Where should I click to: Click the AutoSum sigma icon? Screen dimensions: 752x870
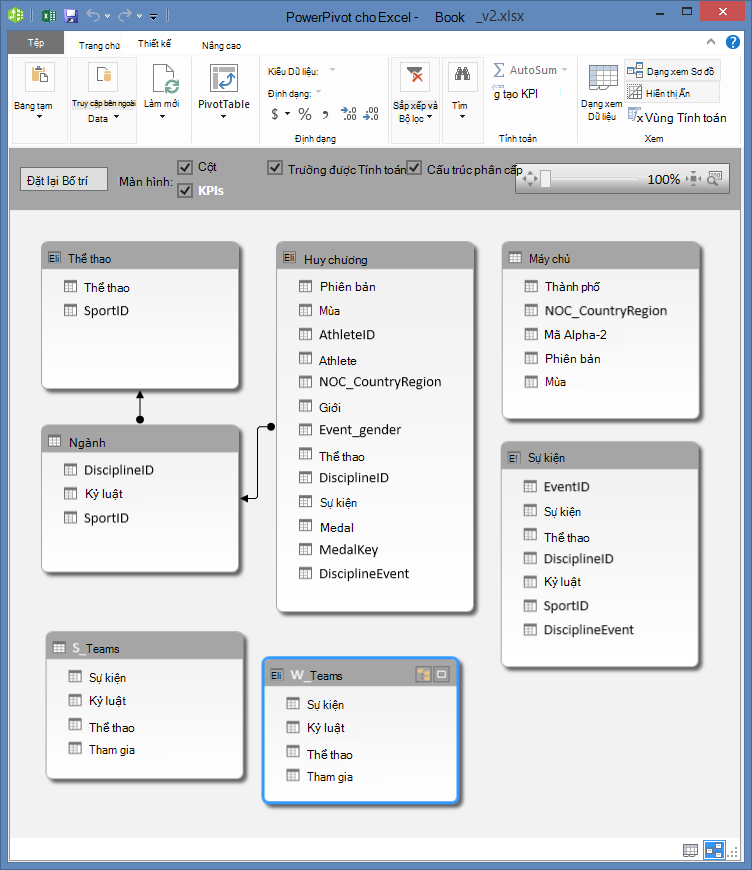[x=498, y=70]
